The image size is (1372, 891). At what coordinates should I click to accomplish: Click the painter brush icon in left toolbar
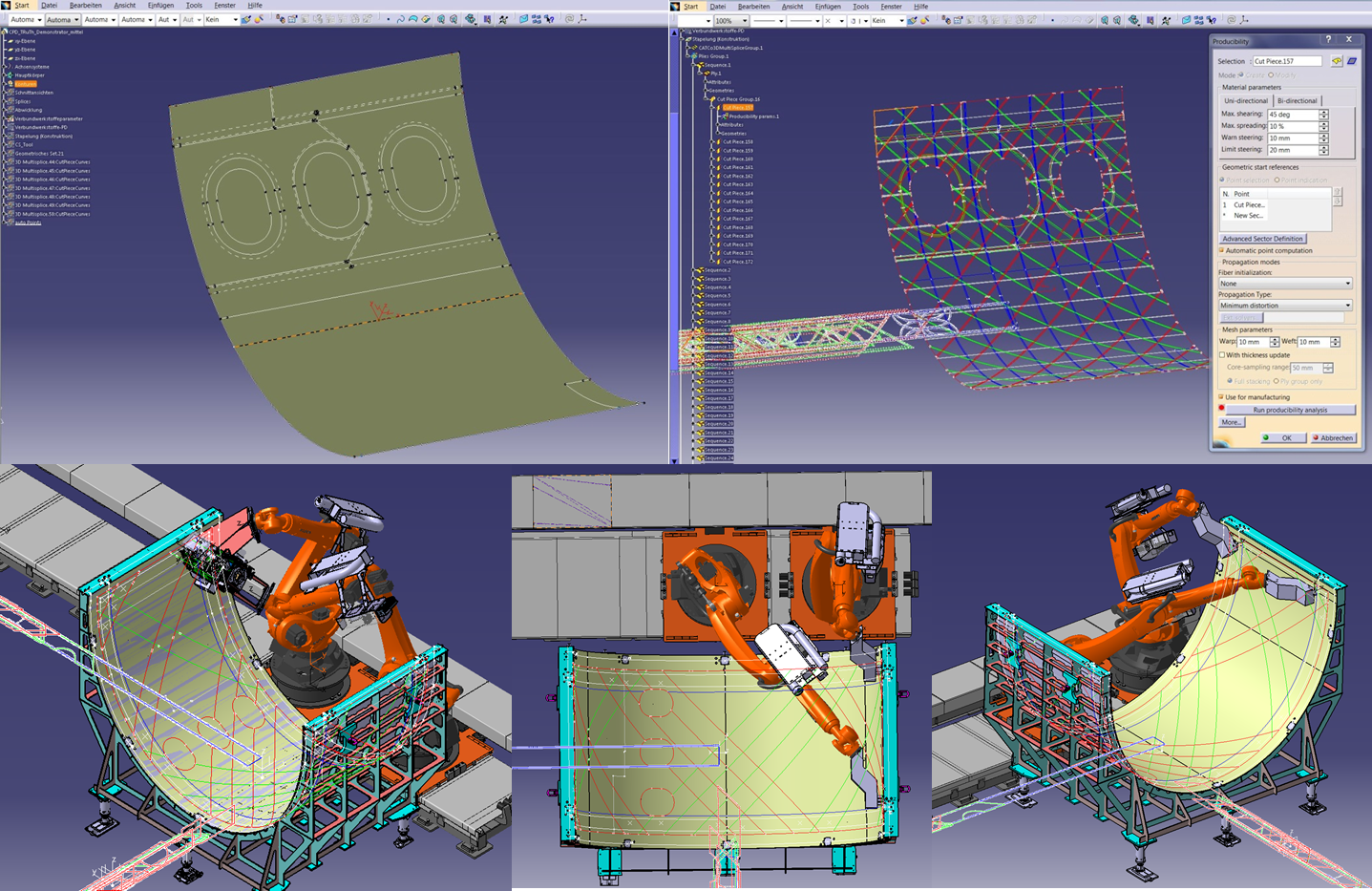click(x=246, y=19)
